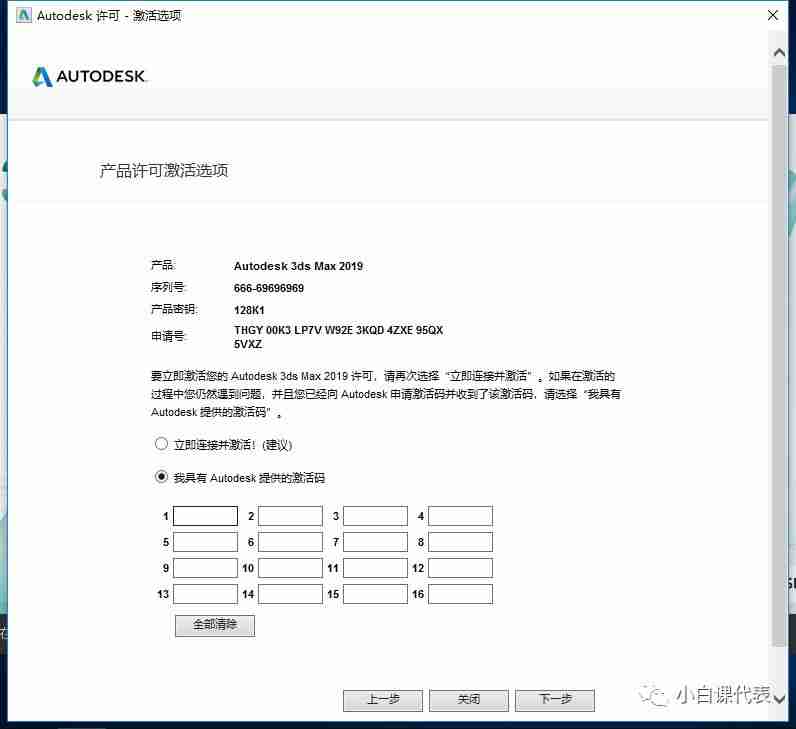Click the vertical scrollbar thumb
The width and height of the screenshot is (796, 729).
pos(779,355)
